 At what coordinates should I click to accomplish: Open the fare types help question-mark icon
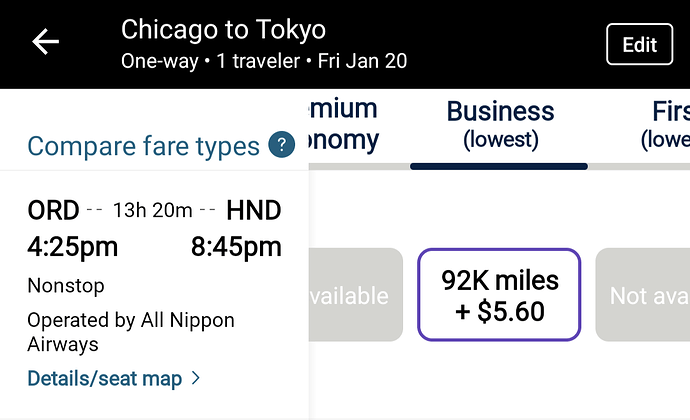point(282,144)
